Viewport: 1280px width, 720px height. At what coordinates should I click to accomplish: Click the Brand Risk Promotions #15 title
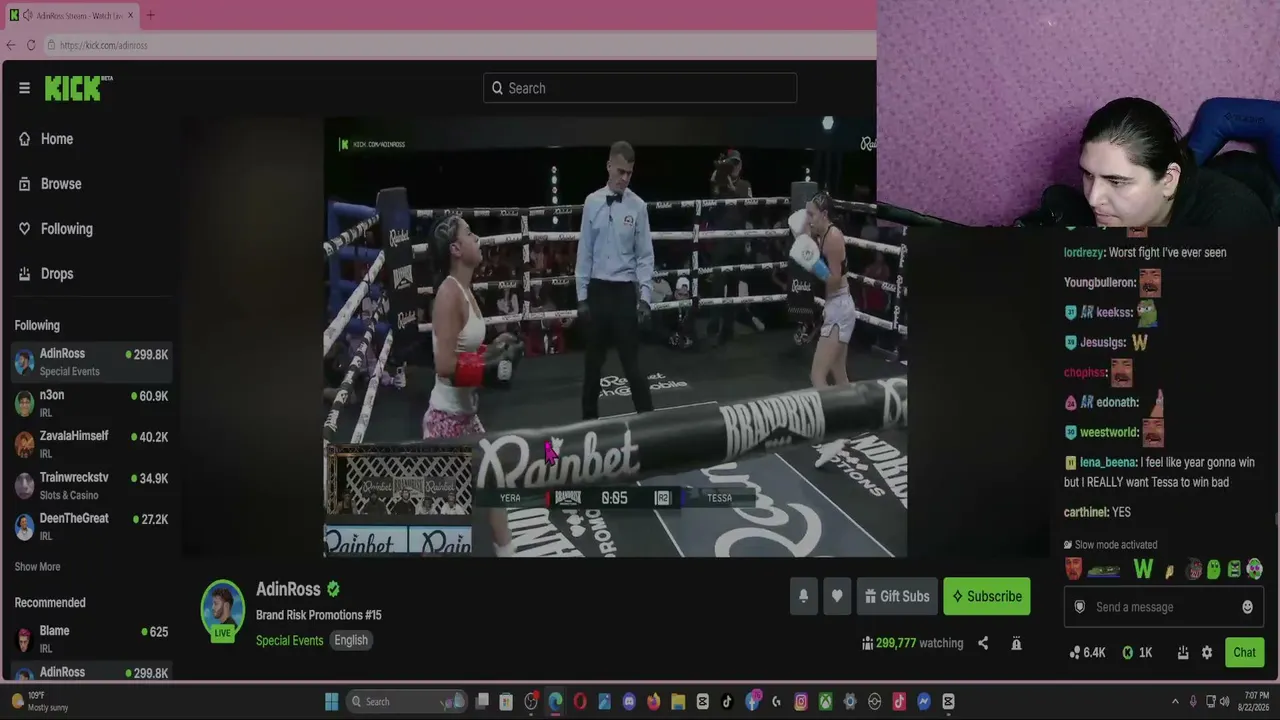(318, 615)
